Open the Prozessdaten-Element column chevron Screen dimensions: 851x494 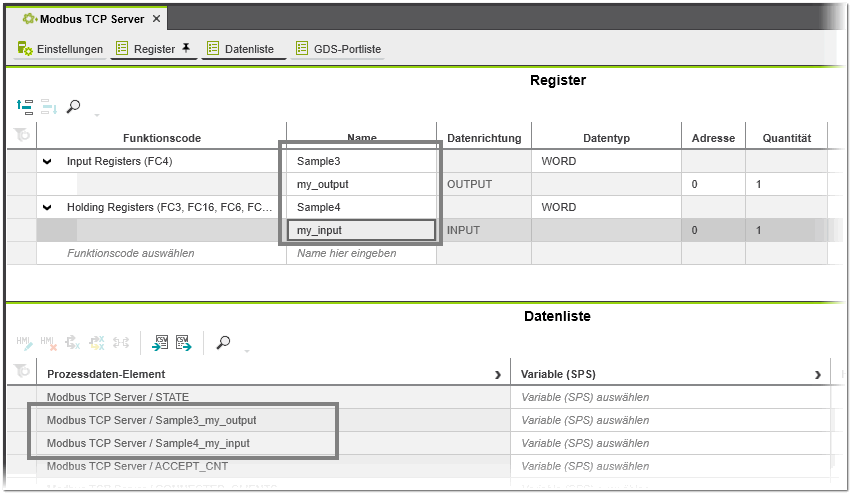498,375
